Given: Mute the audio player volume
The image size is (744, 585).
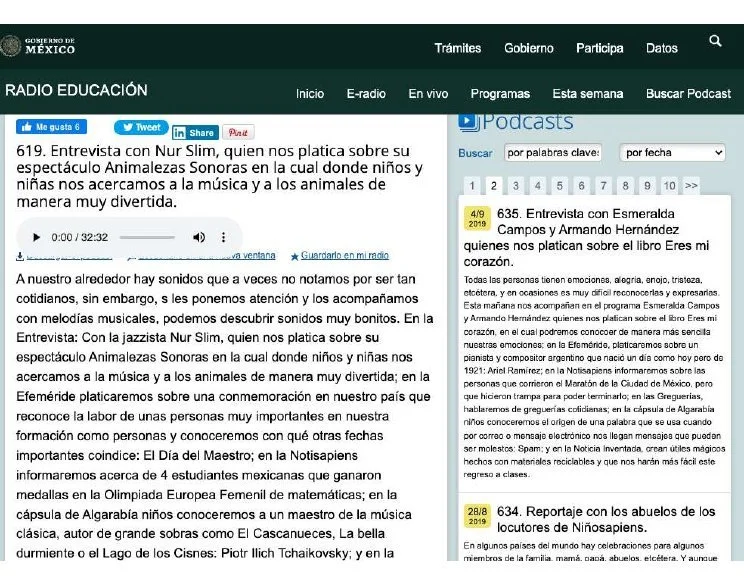Looking at the screenshot, I should click(199, 237).
